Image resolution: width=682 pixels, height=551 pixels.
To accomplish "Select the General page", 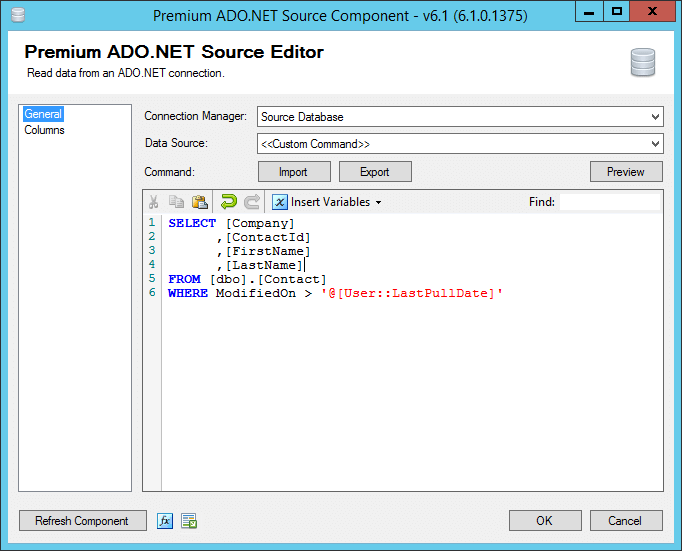I will tap(43, 114).
